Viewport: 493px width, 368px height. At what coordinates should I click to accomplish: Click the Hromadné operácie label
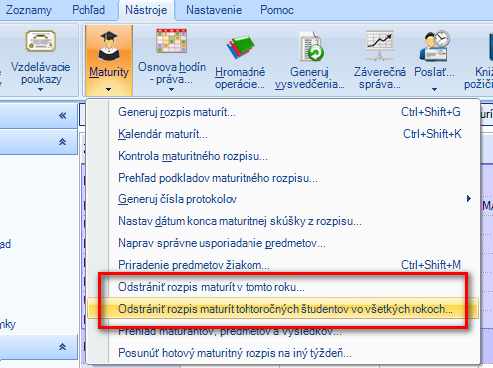[240, 78]
